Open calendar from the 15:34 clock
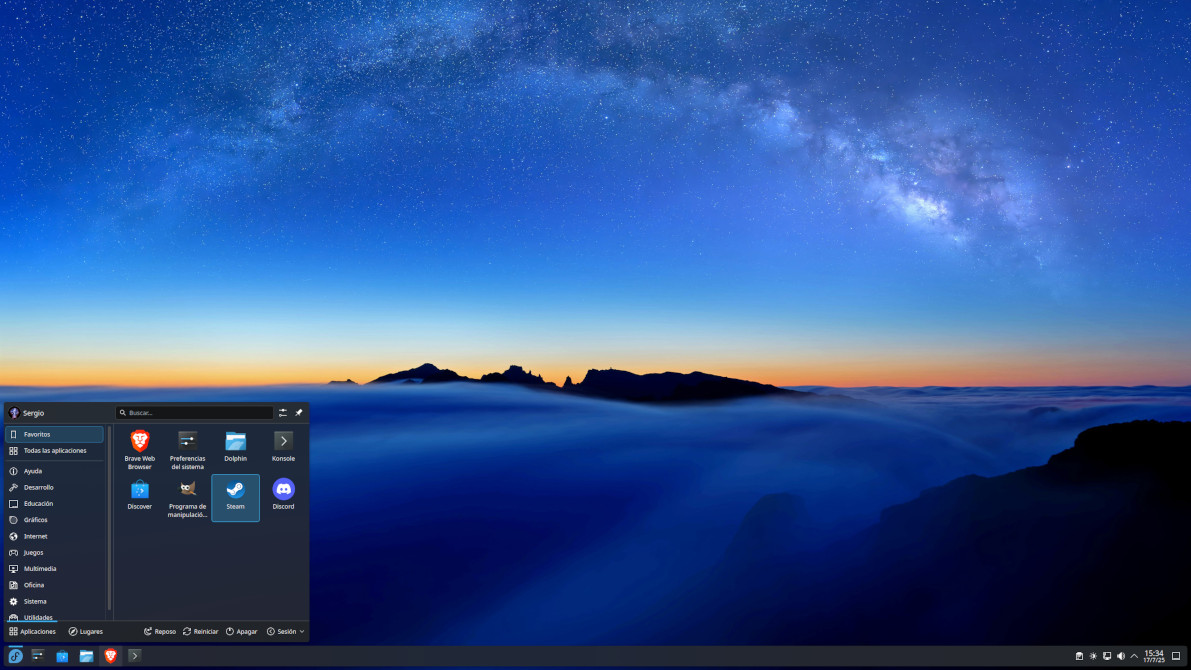Screen dimensions: 1191x670 click(x=1154, y=656)
